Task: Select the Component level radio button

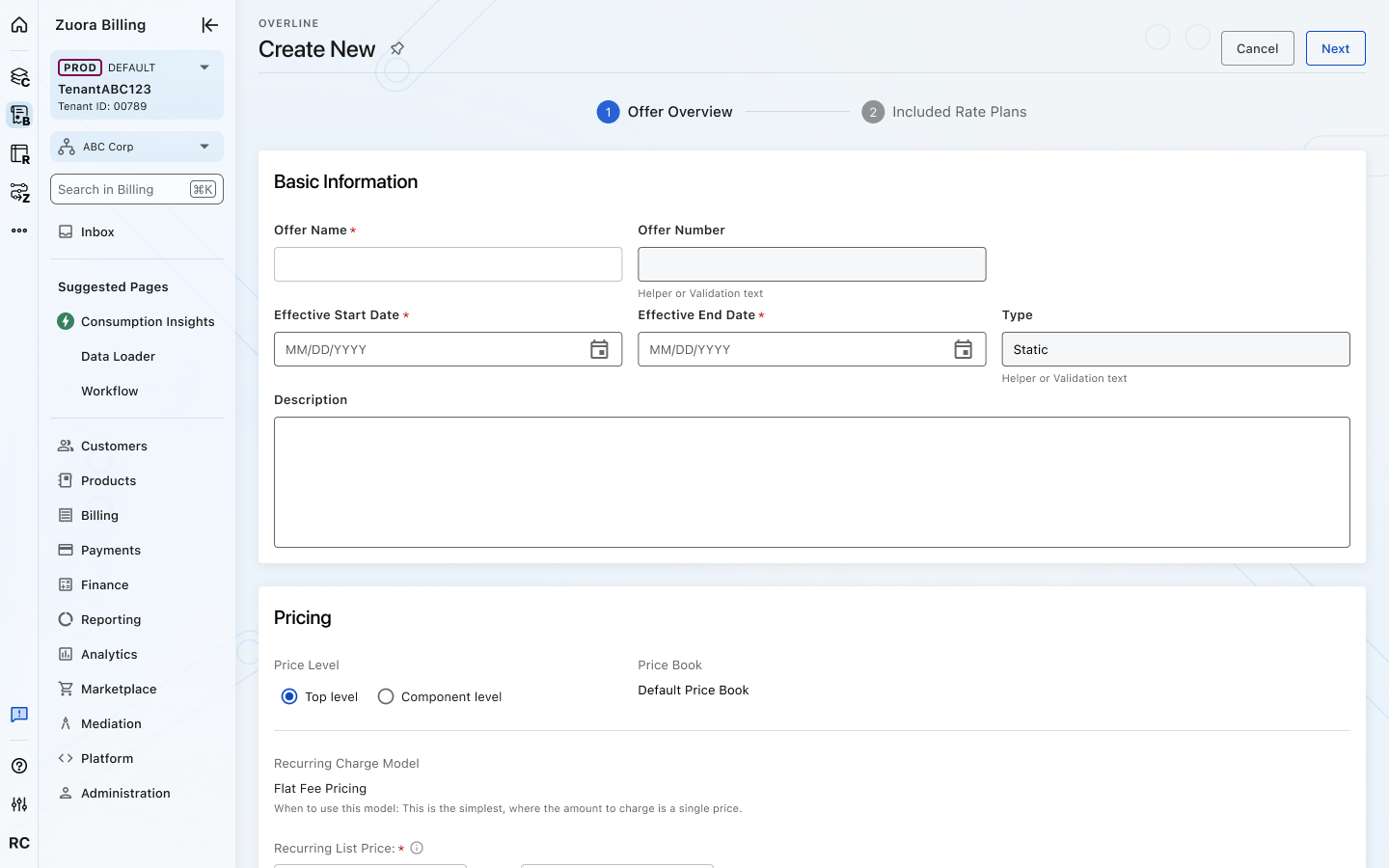Action: (386, 696)
